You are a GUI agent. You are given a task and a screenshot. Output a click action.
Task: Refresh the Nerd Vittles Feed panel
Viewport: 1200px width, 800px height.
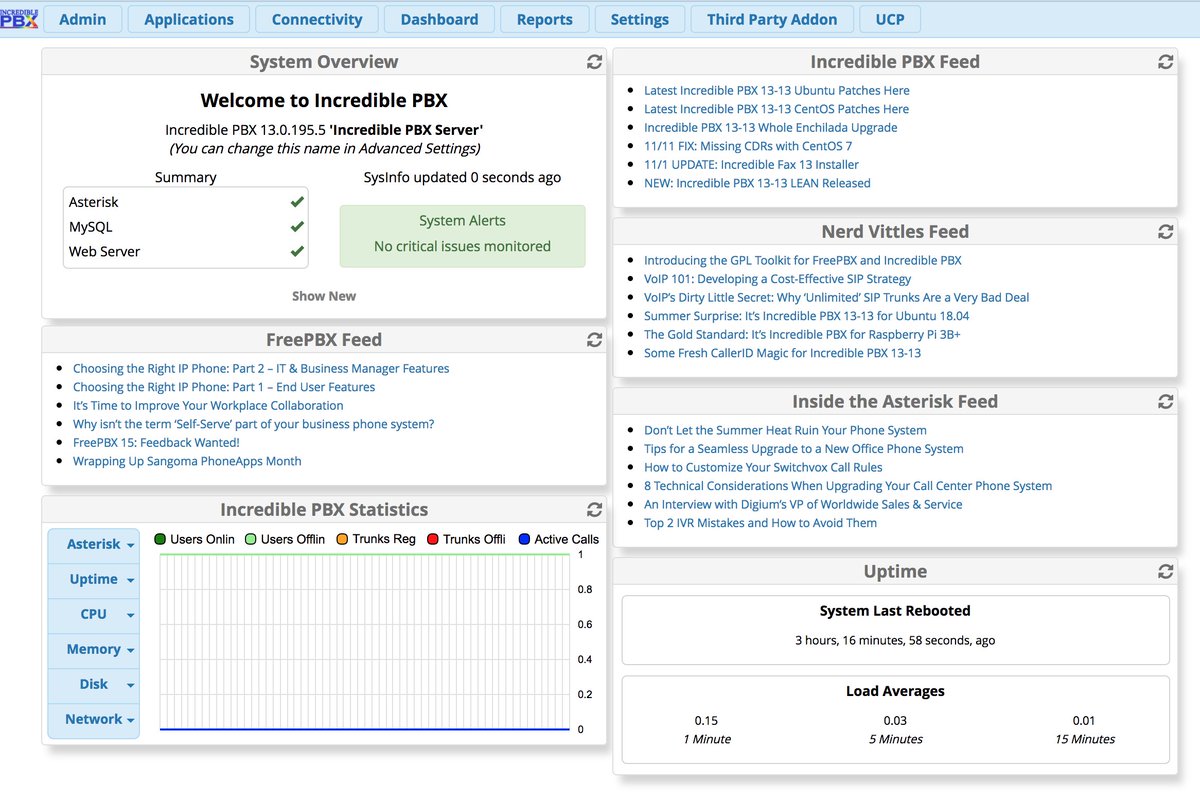pyautogui.click(x=1165, y=232)
